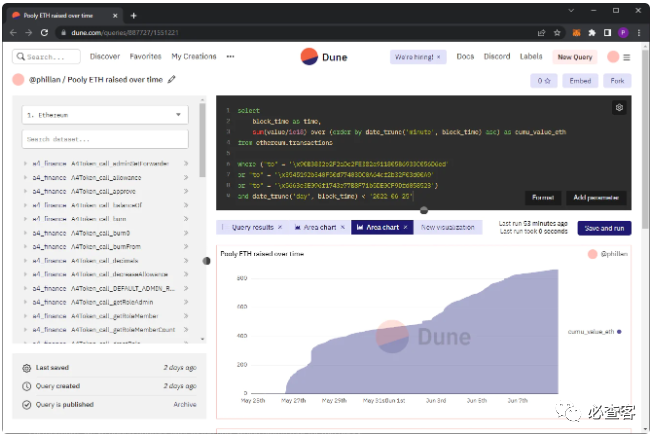Expand A4Token_call_allowance table
Viewport: 656px width, 440px height.
pyautogui.click(x=25, y=178)
